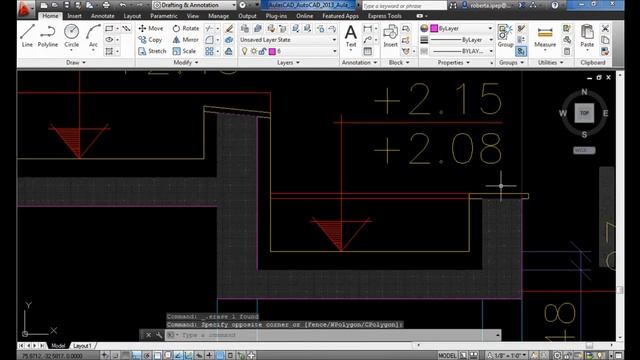
Task: Switch to the Express Tools tab
Action: pyautogui.click(x=384, y=16)
